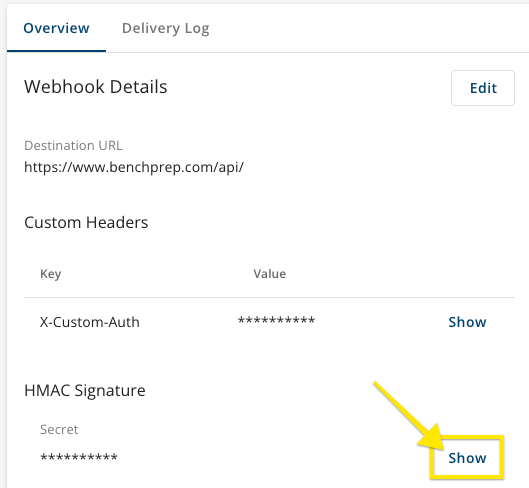The image size is (529, 488).
Task: Click the masked X-Custom-Auth value asterisks
Action: click(x=276, y=320)
